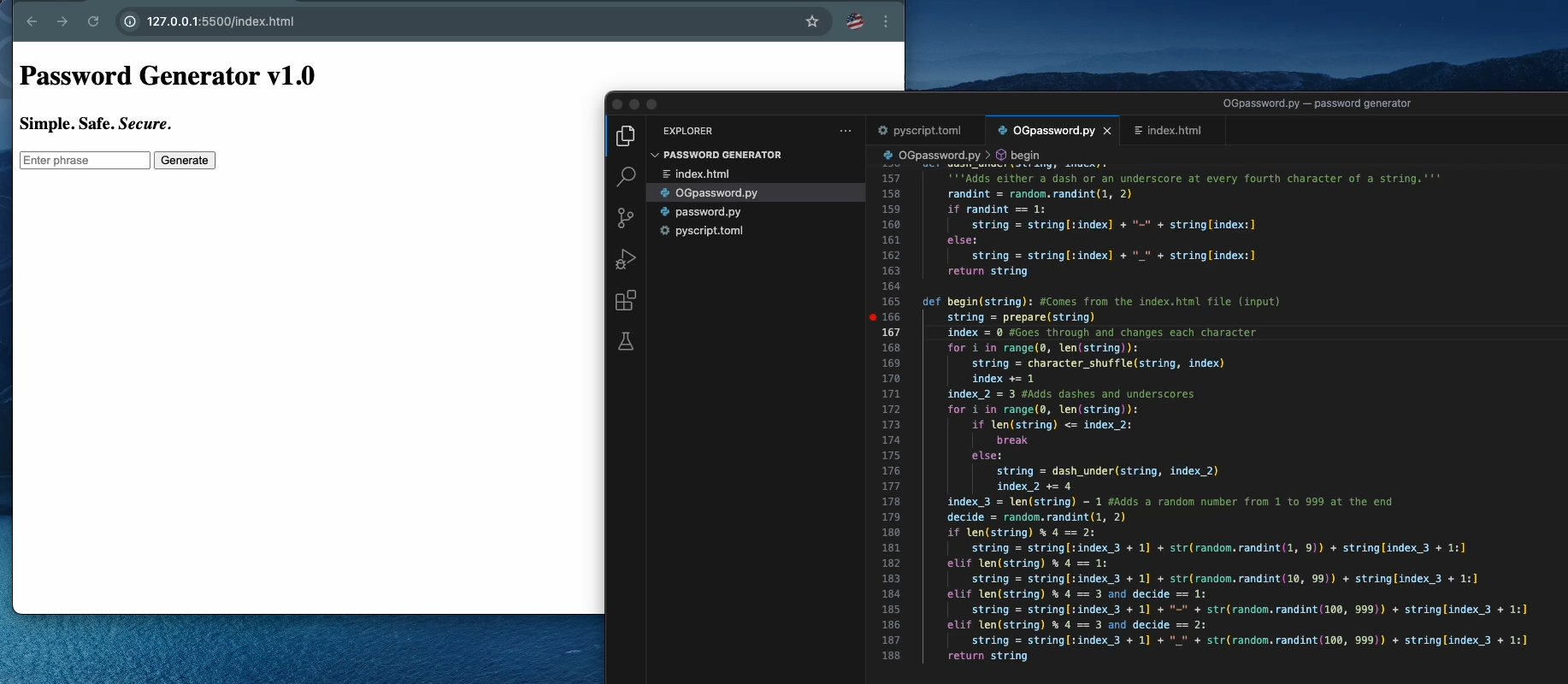
Task: Open the Search view icon
Action: pos(626,177)
